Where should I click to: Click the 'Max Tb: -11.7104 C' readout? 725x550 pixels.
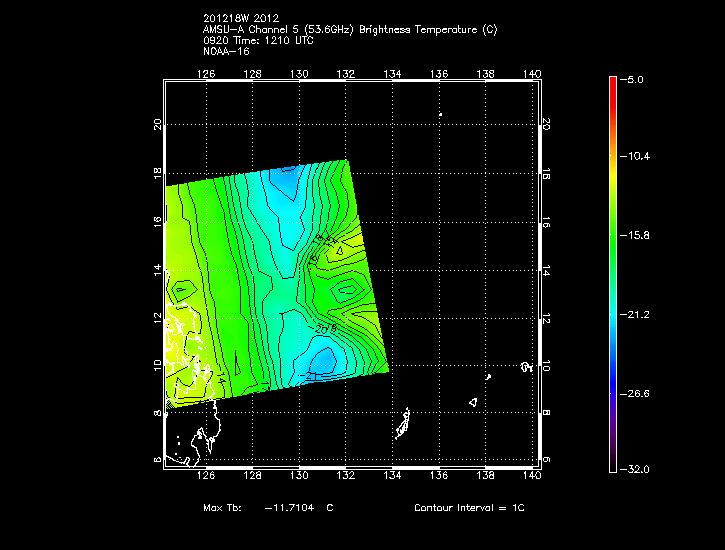pos(268,508)
